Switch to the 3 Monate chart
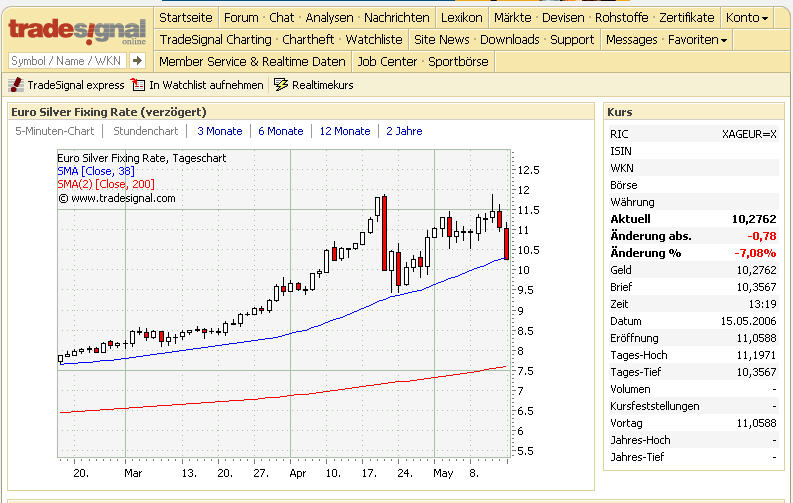This screenshot has width=793, height=503. click(x=219, y=131)
